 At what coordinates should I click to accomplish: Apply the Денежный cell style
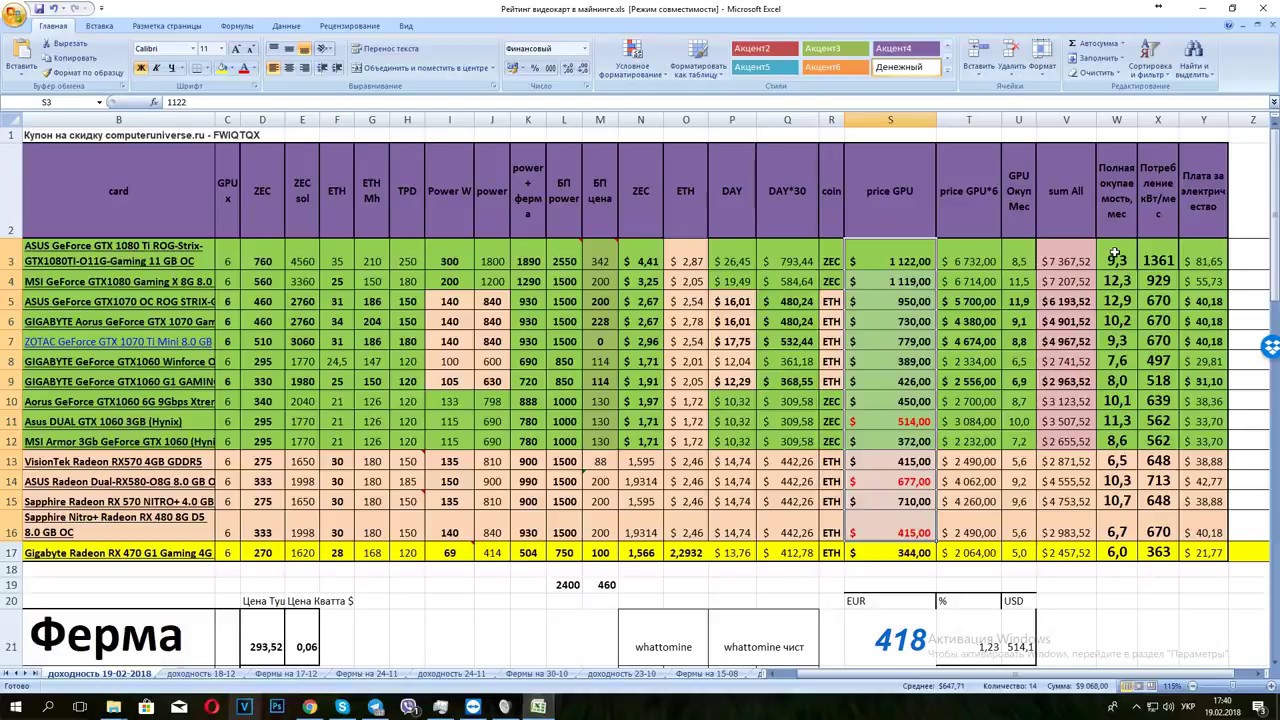click(905, 67)
